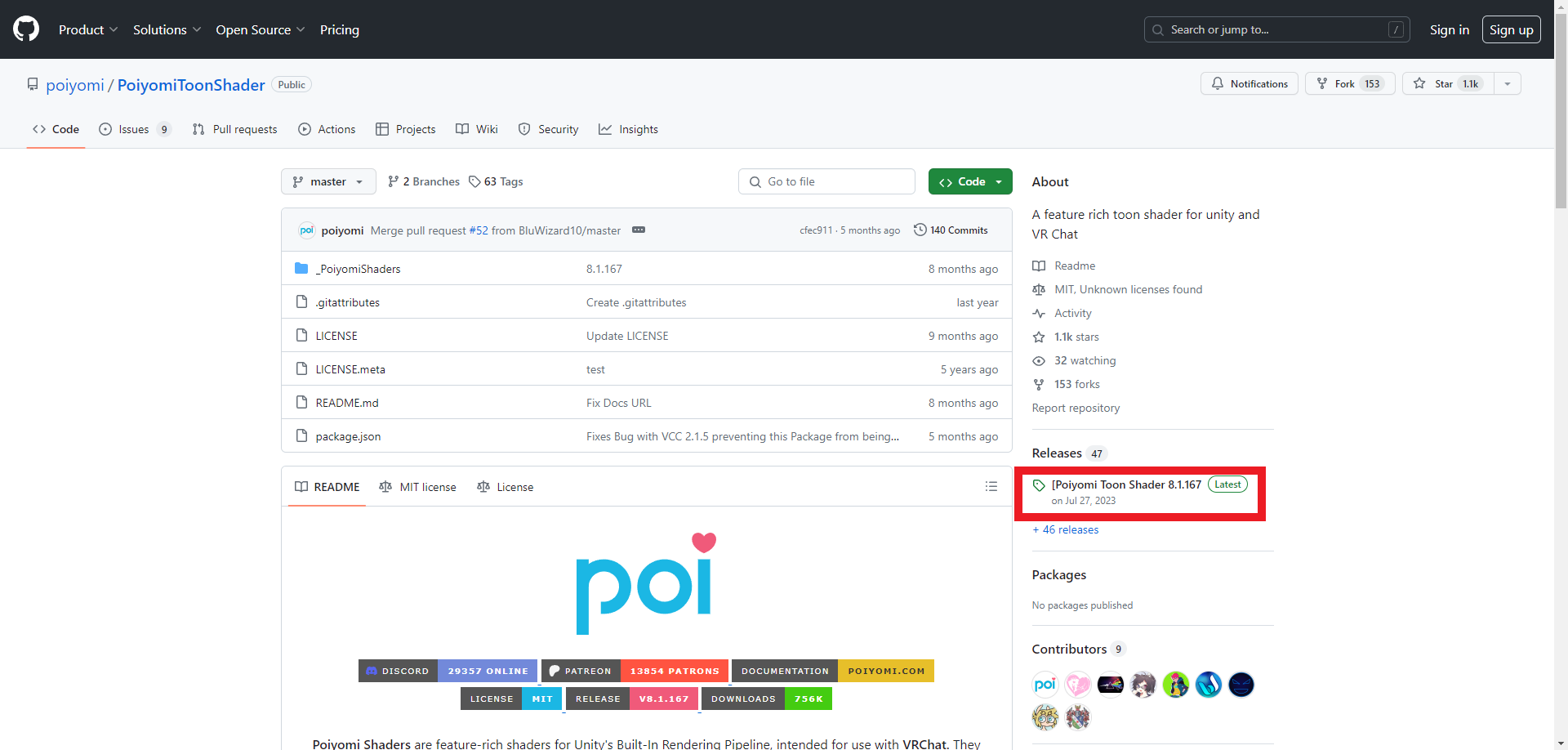
Task: Click Report repository
Action: [x=1076, y=408]
